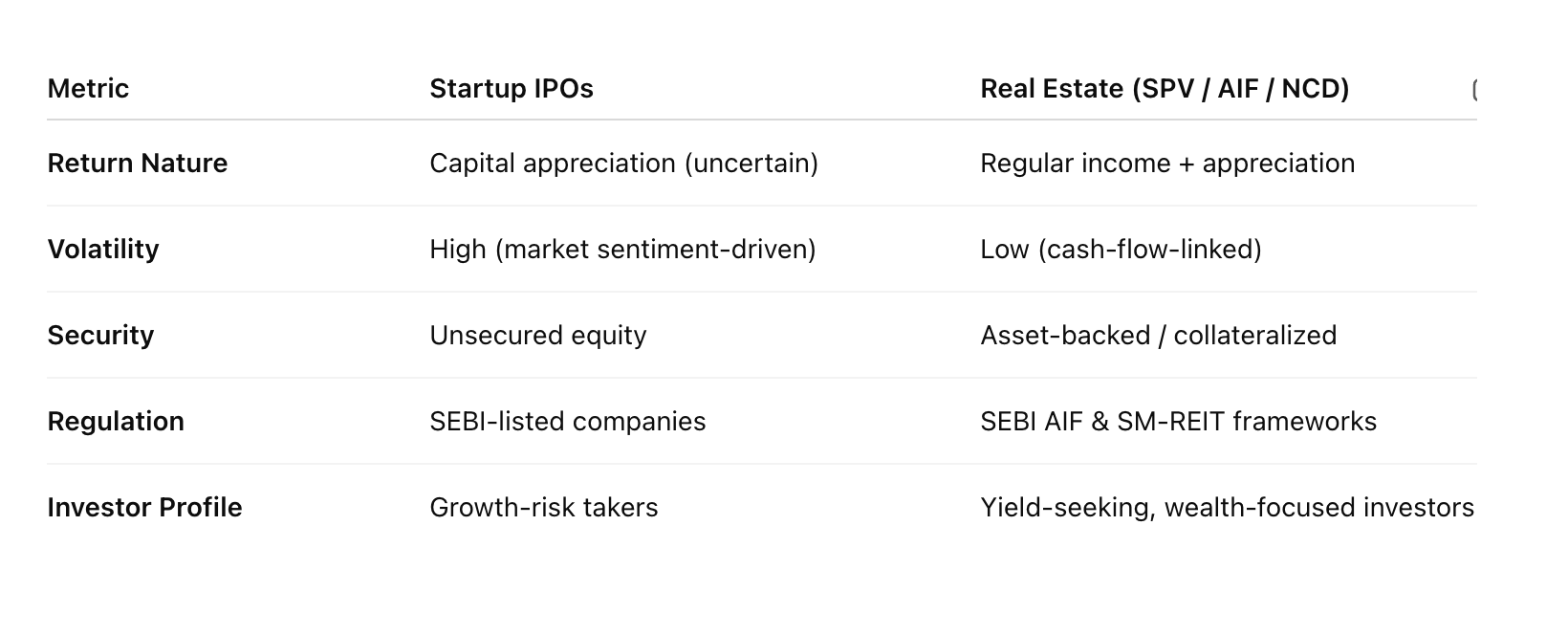
Task: Select the Real Estate (SPV / AIF / NCD) header
Action: (x=1165, y=89)
